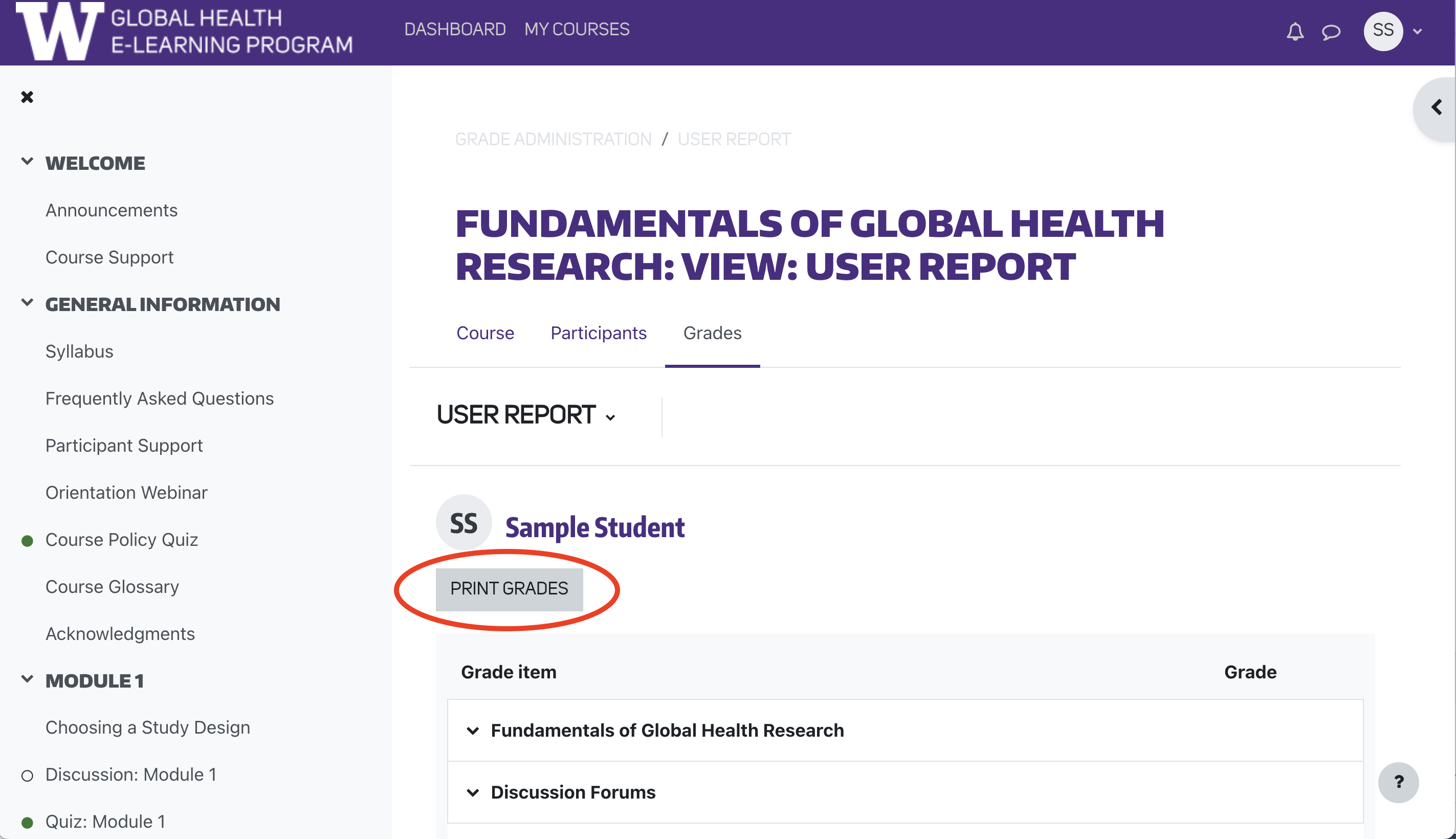Open Acknowledgments in sidebar

pyautogui.click(x=120, y=634)
